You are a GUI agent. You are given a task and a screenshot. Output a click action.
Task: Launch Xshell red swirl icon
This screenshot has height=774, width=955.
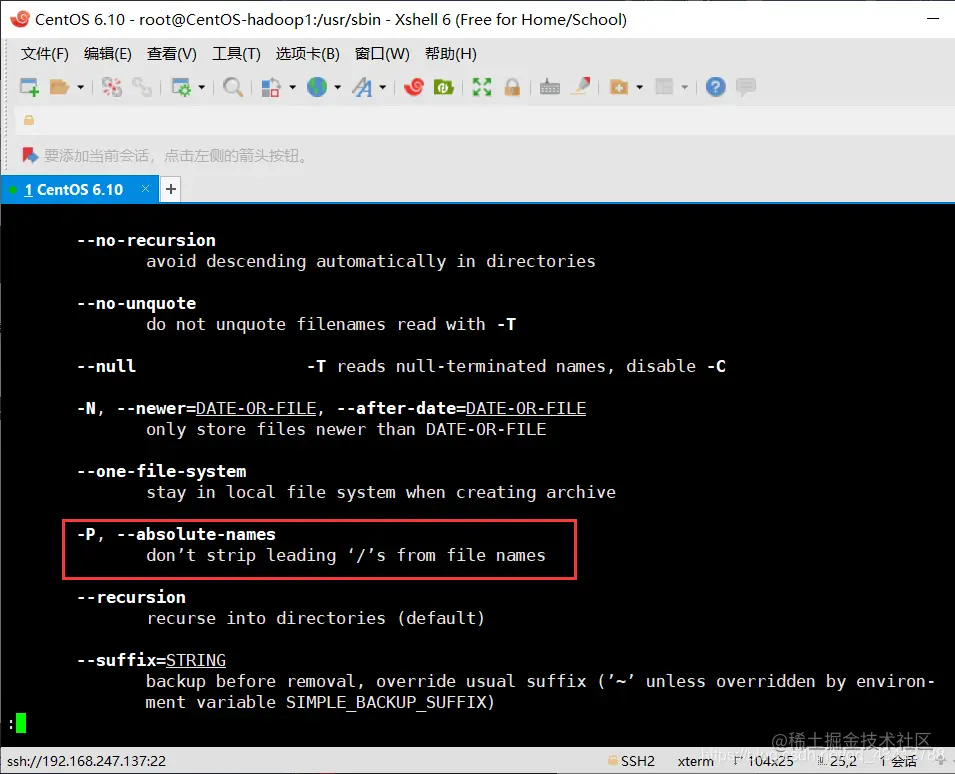coord(414,87)
